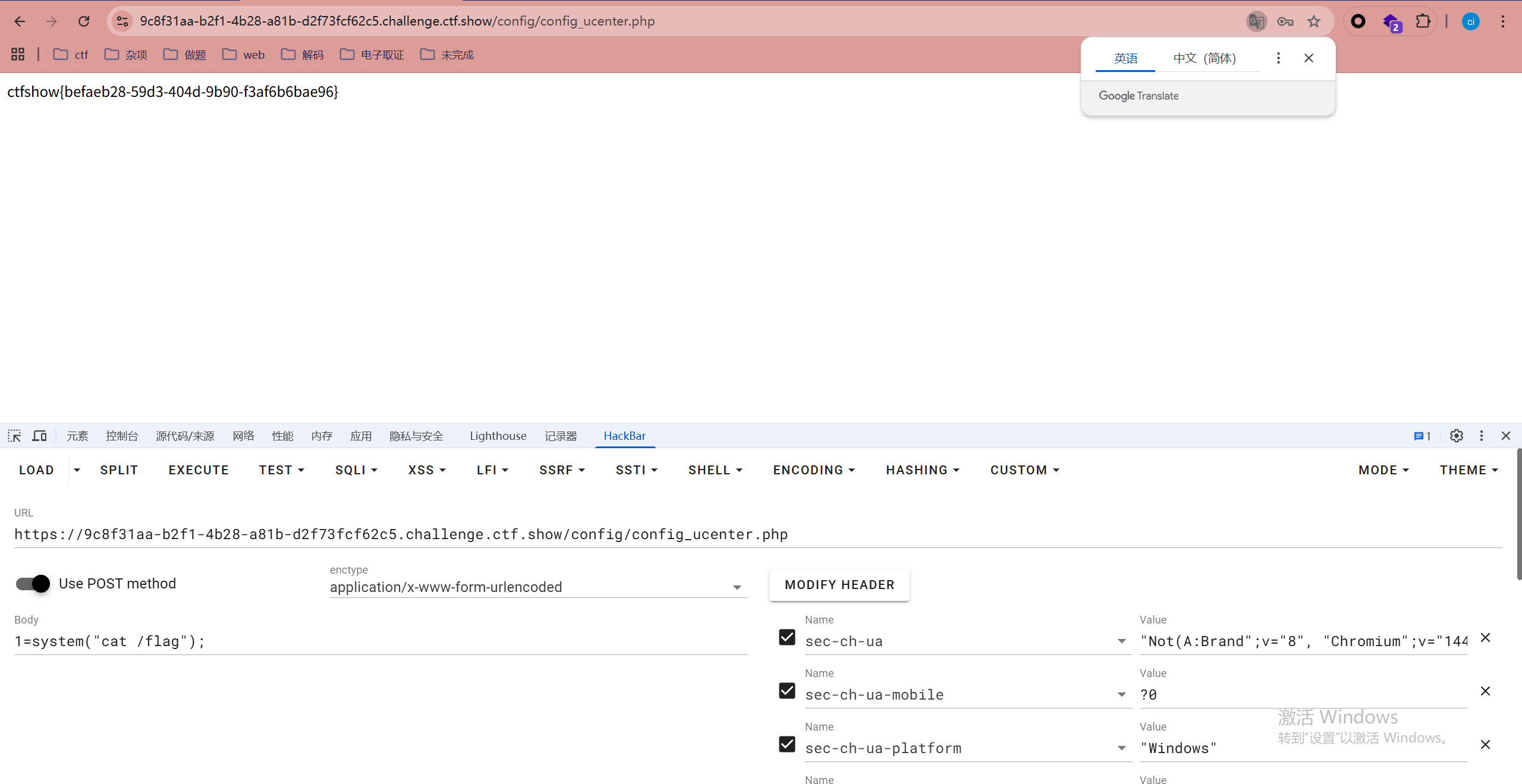Toggle the DevTools device toolbar icon
1522x784 pixels.
(39, 436)
